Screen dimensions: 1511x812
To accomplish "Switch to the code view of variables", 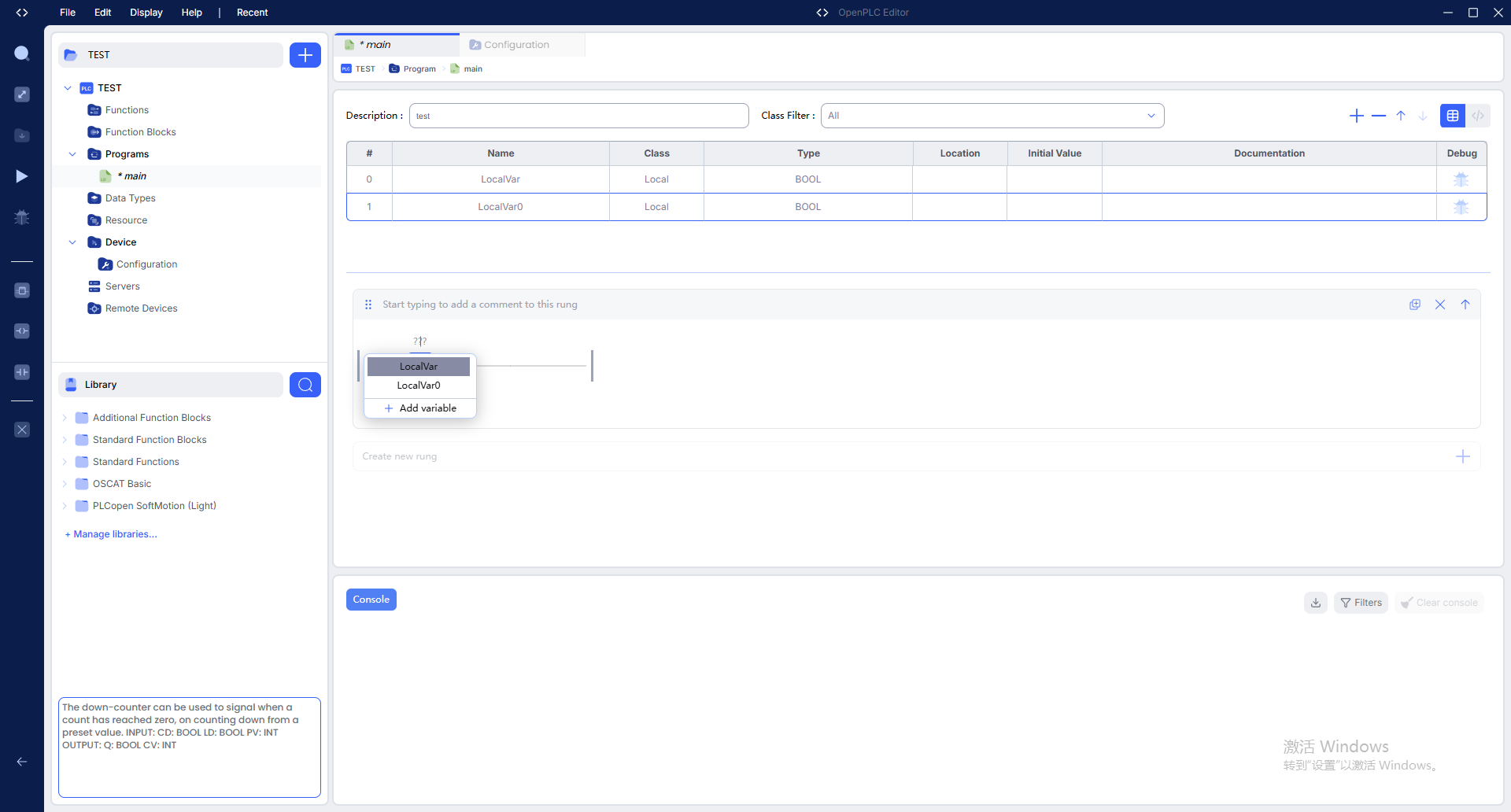I will pos(1478,116).
